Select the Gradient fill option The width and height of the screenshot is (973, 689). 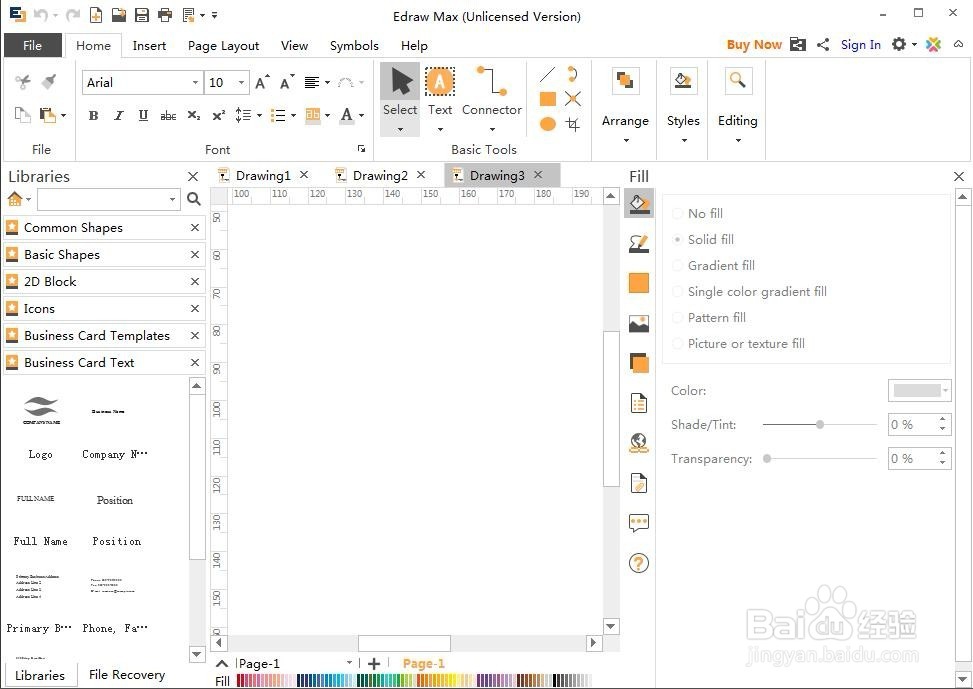point(714,266)
